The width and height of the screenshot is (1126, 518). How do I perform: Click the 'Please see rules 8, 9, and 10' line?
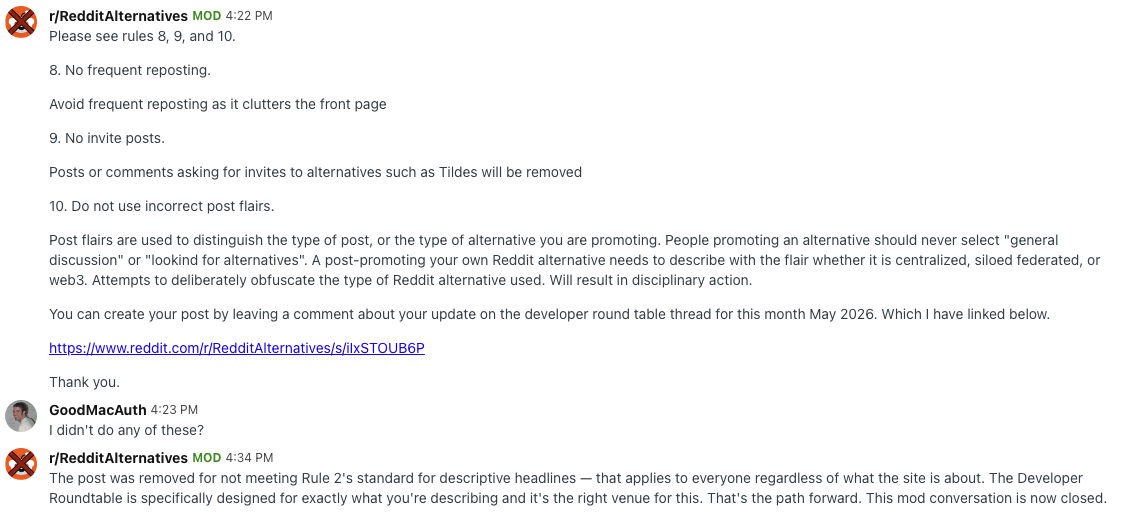(142, 37)
